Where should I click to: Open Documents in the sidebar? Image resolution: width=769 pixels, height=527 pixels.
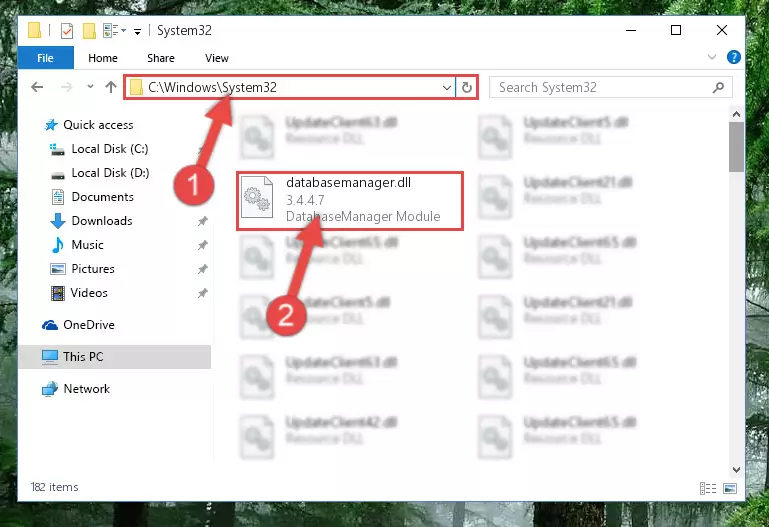coord(103,197)
